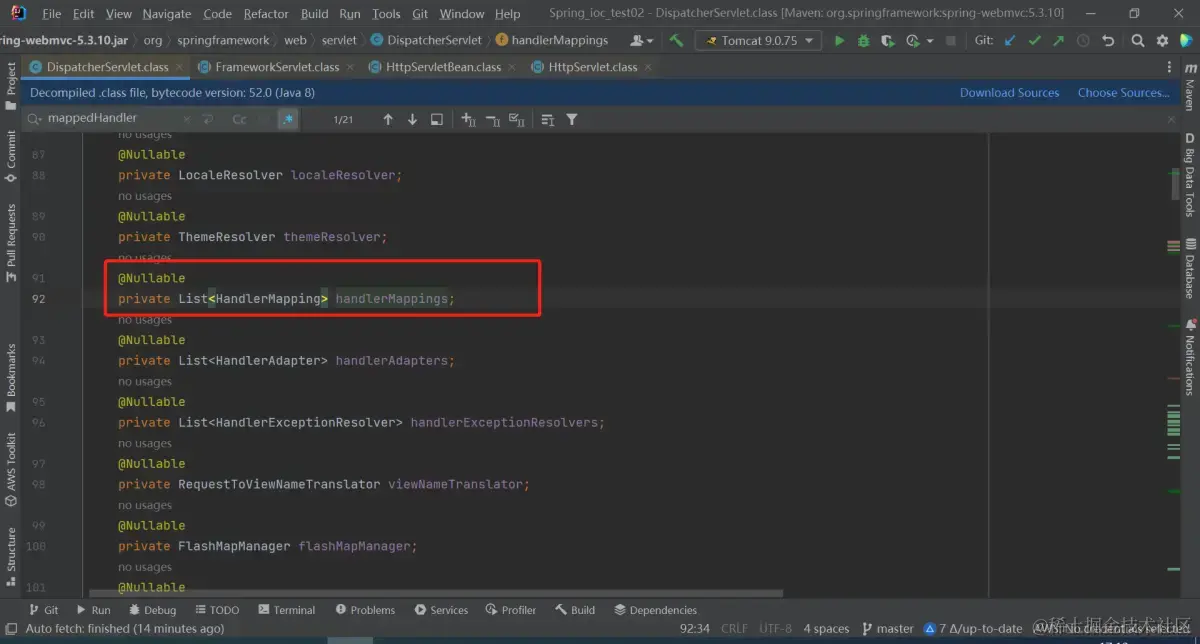This screenshot has width=1200, height=644.
Task: Run Tomcat with the green play icon
Action: point(839,41)
